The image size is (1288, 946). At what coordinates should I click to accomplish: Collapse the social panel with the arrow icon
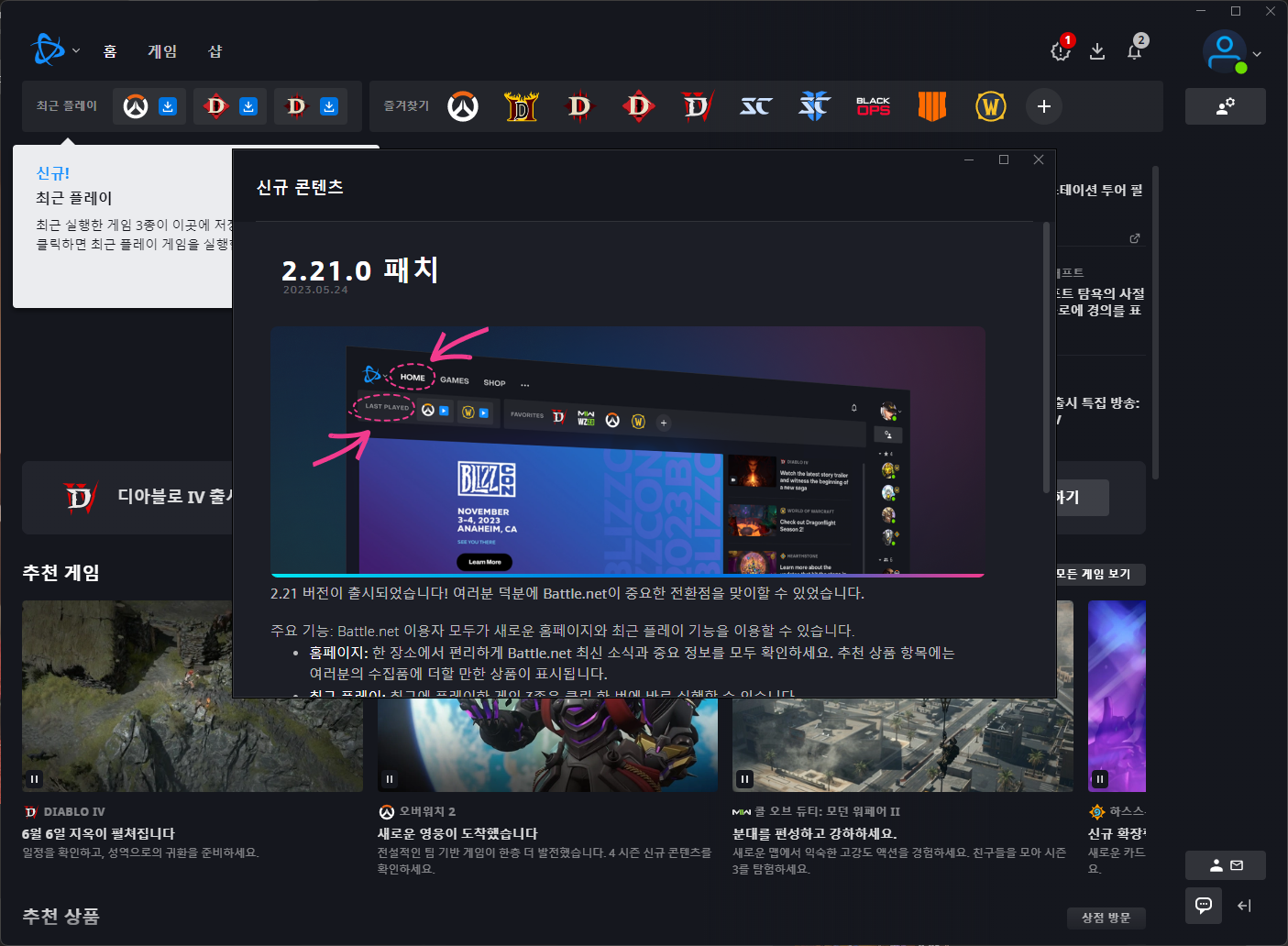coord(1244,906)
